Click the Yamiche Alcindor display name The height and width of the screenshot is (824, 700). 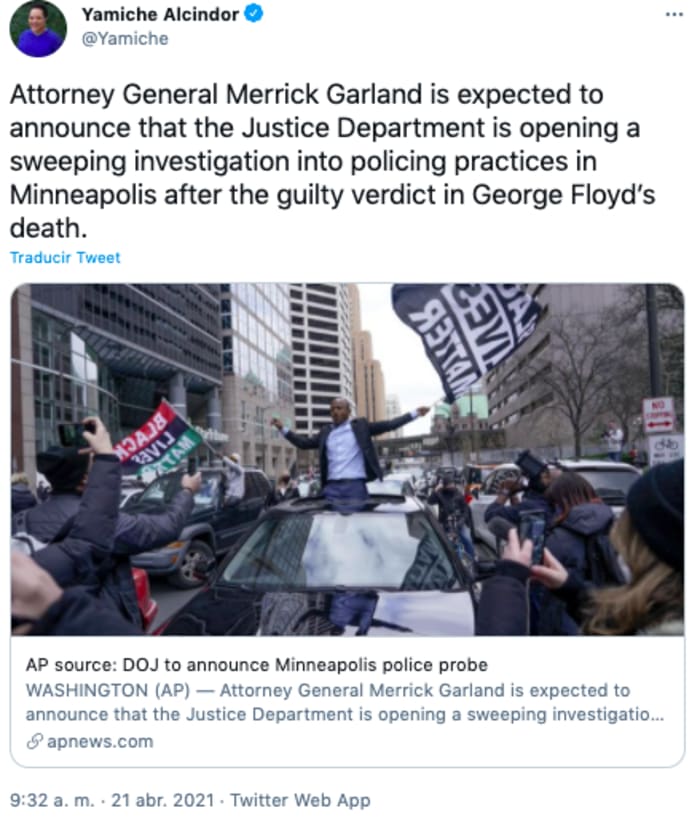coord(160,15)
